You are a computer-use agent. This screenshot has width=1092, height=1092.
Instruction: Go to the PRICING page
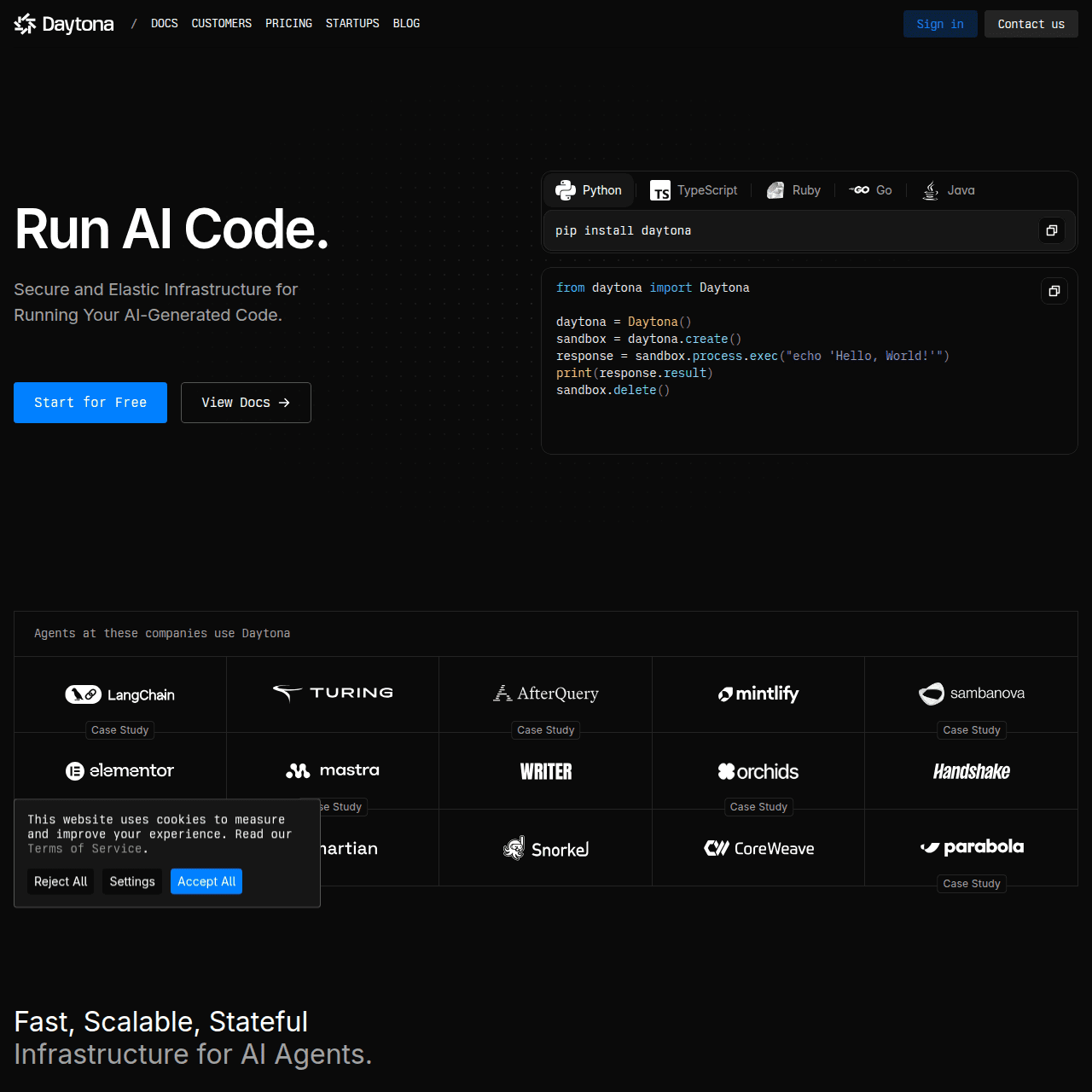(288, 23)
